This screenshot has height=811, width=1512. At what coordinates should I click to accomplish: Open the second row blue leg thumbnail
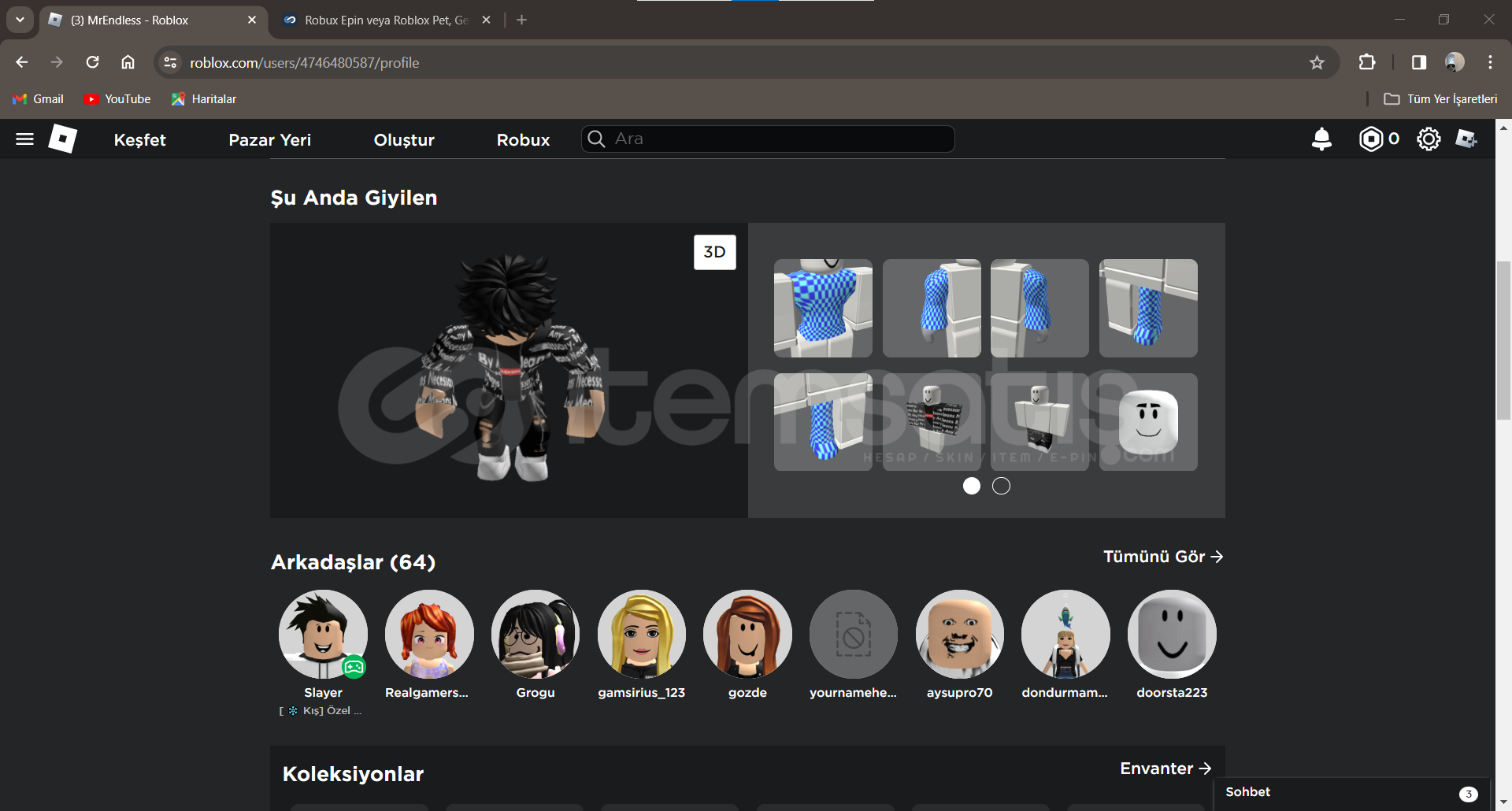coord(823,422)
